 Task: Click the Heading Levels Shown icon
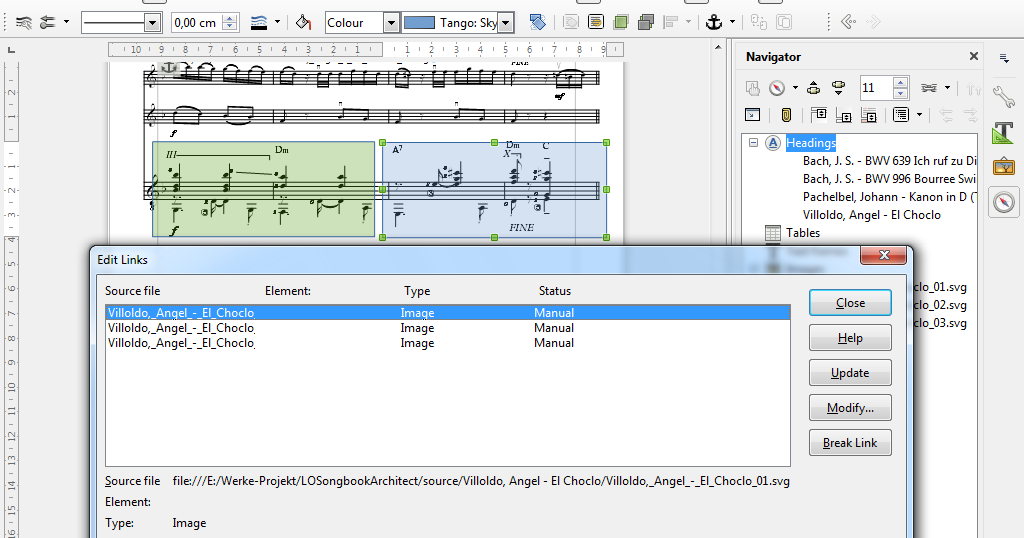tap(901, 116)
